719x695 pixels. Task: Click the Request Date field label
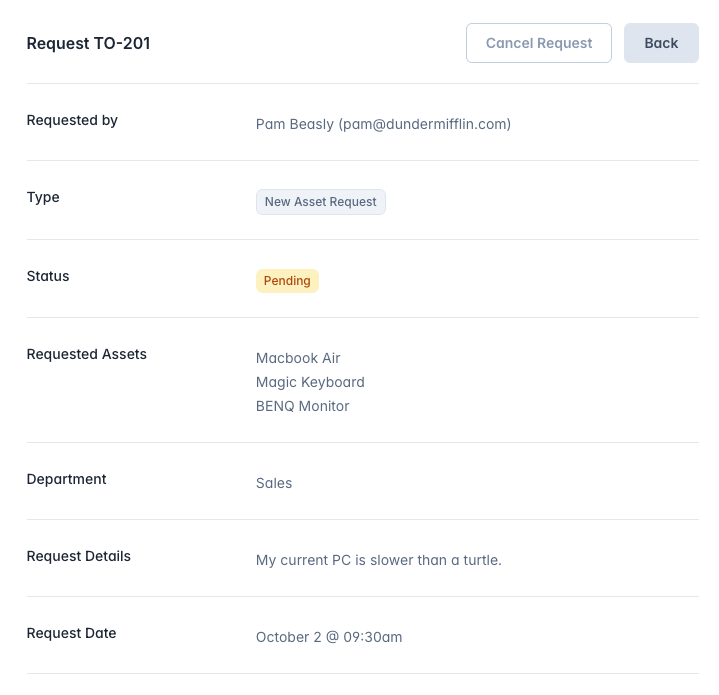click(71, 633)
